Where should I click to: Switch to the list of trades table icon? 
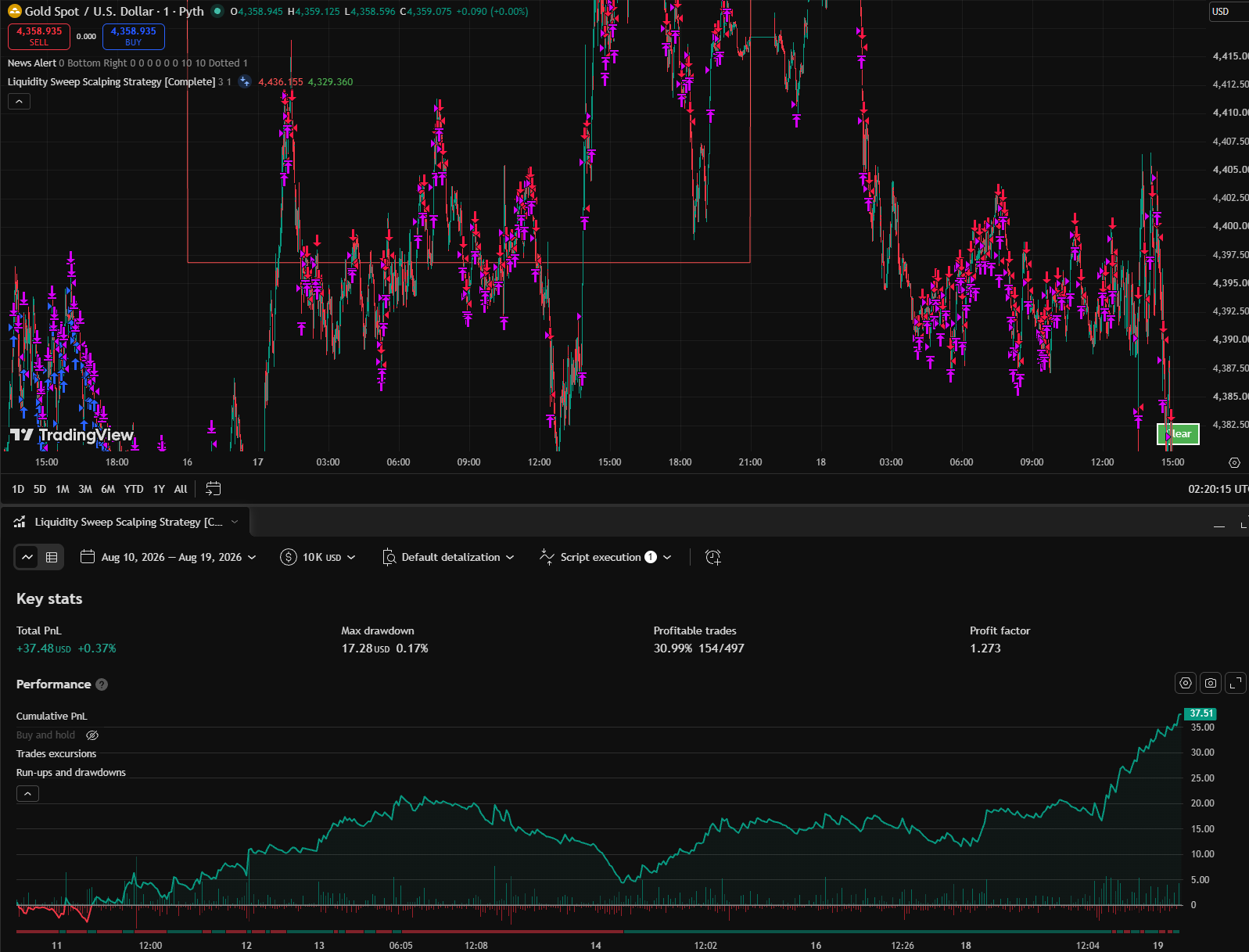[x=52, y=557]
